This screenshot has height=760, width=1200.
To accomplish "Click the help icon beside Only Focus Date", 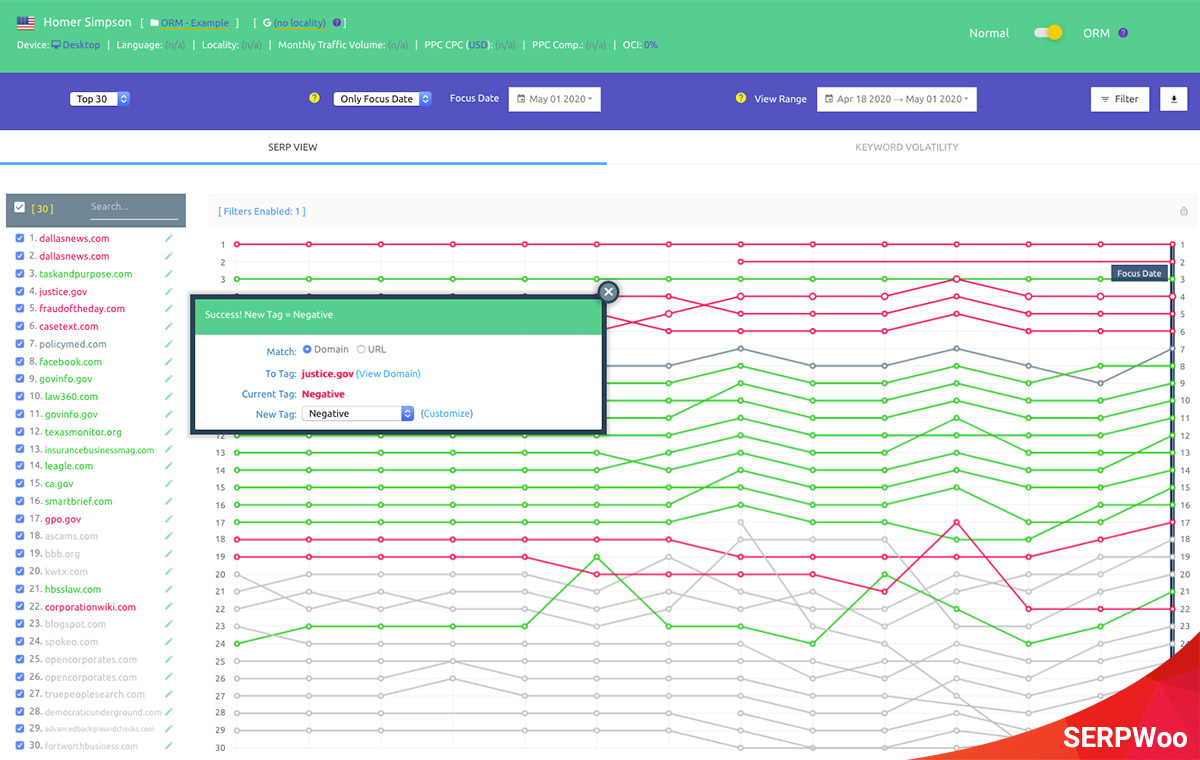I will pos(314,99).
